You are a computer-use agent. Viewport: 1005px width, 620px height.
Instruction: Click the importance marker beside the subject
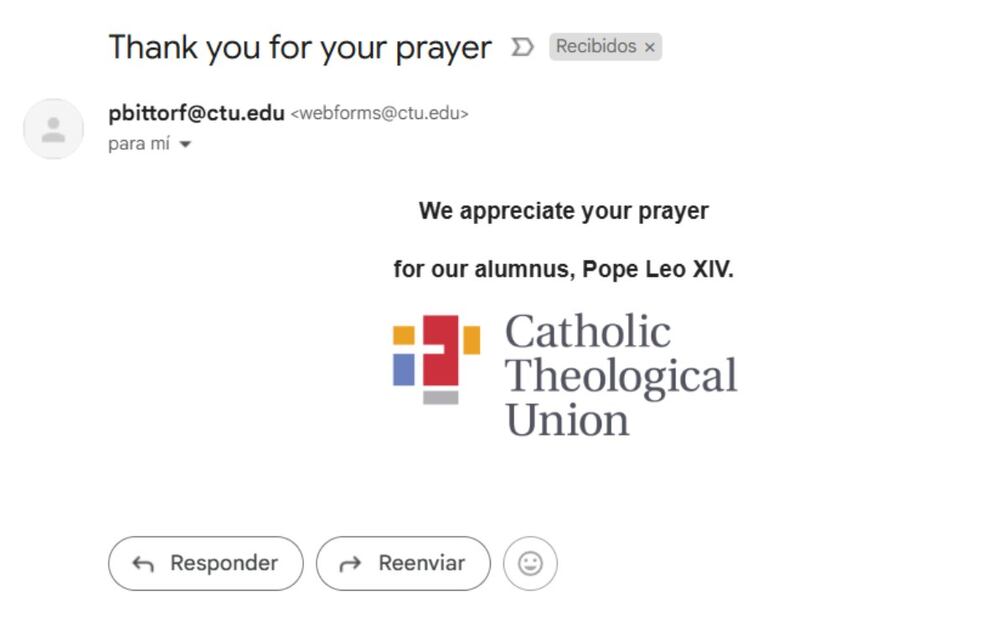[522, 47]
